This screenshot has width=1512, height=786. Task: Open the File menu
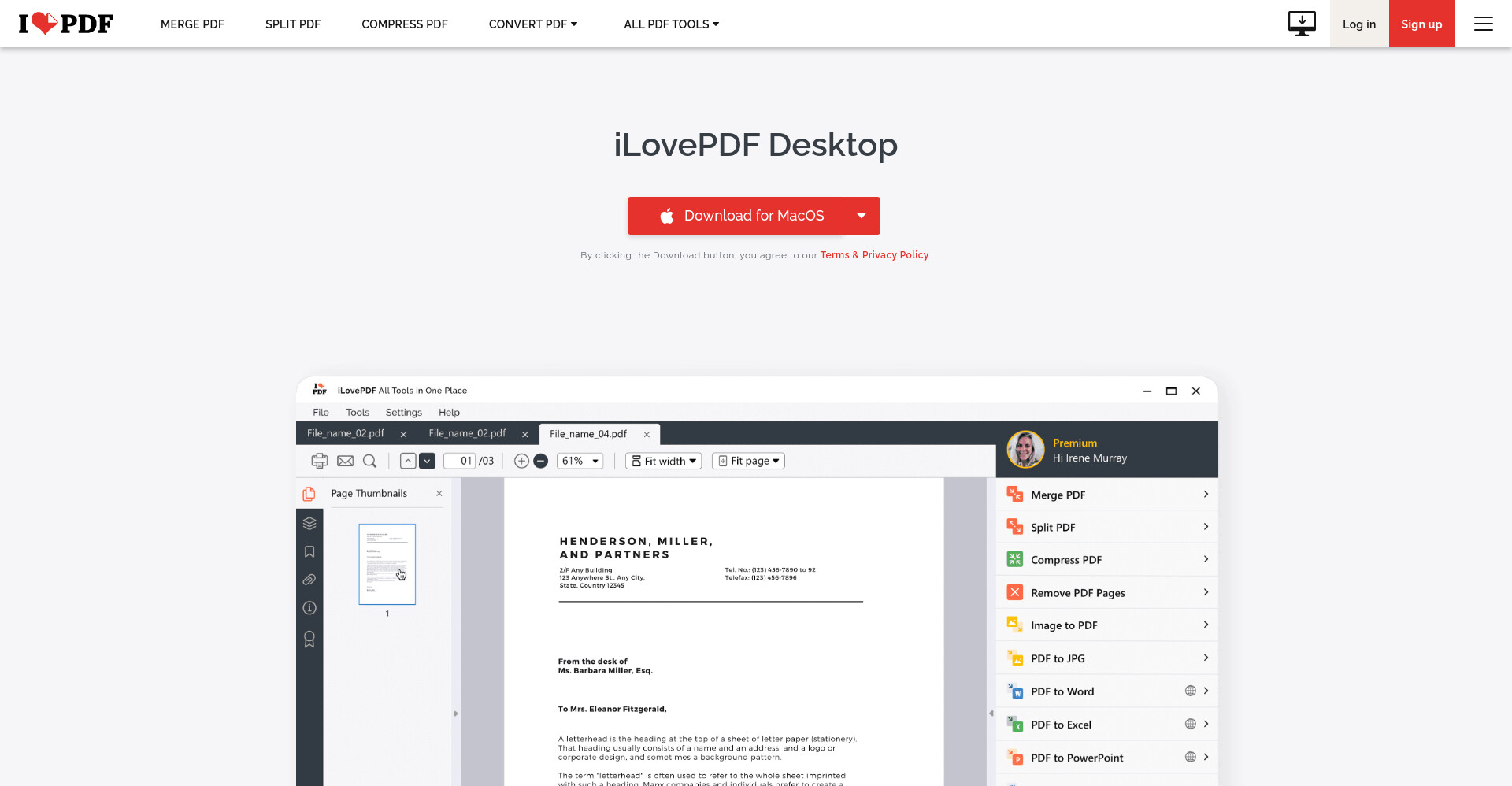click(321, 412)
